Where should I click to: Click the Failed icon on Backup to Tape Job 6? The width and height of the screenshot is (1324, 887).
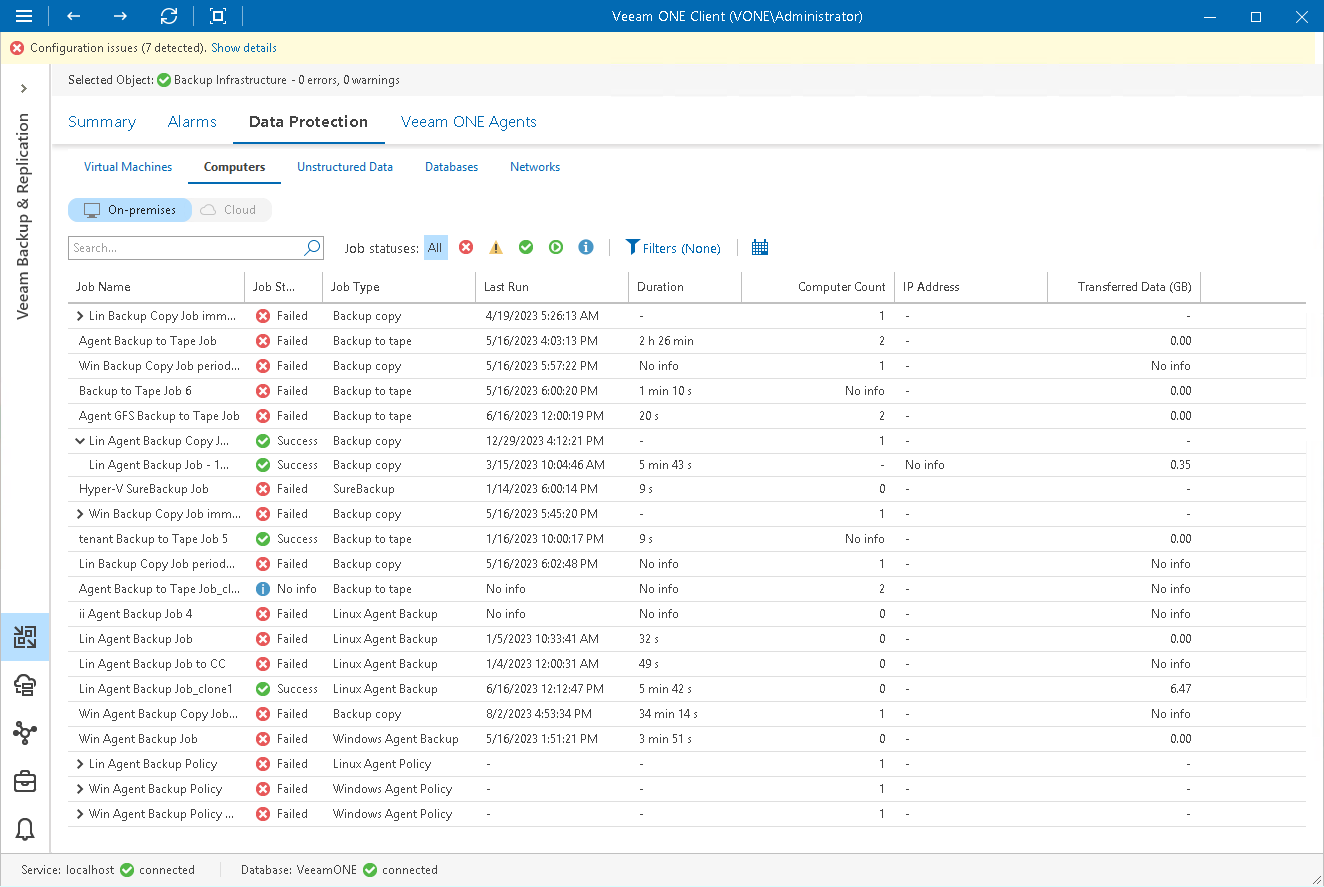263,391
